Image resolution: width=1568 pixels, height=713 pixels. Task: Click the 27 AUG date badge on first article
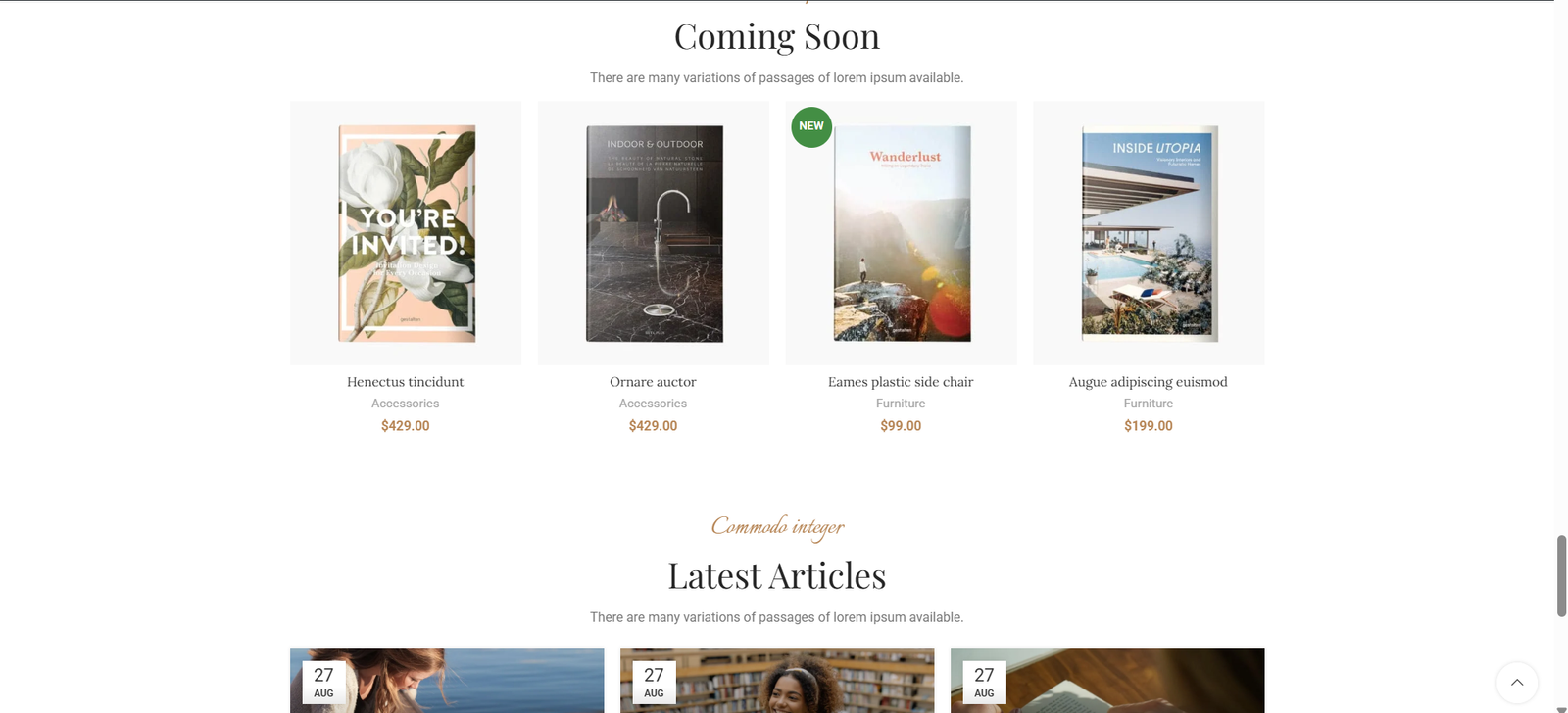pos(323,682)
